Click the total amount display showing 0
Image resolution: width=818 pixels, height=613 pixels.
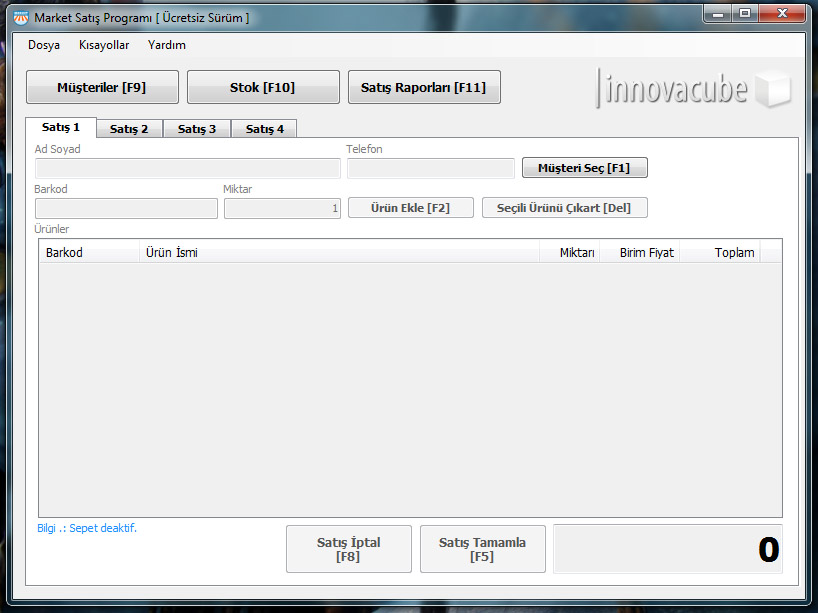tap(668, 549)
